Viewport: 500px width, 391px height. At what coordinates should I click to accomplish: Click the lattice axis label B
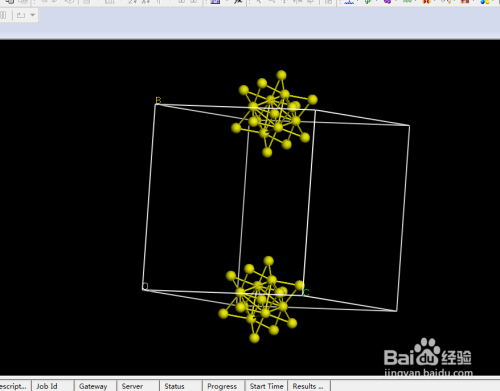click(158, 100)
